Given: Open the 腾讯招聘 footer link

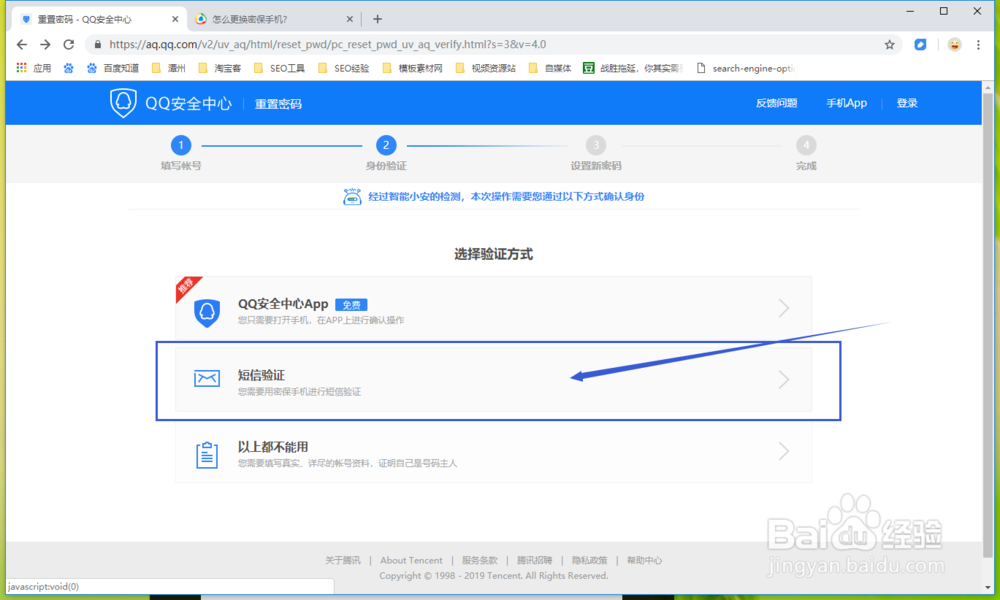Looking at the screenshot, I should coord(534,560).
